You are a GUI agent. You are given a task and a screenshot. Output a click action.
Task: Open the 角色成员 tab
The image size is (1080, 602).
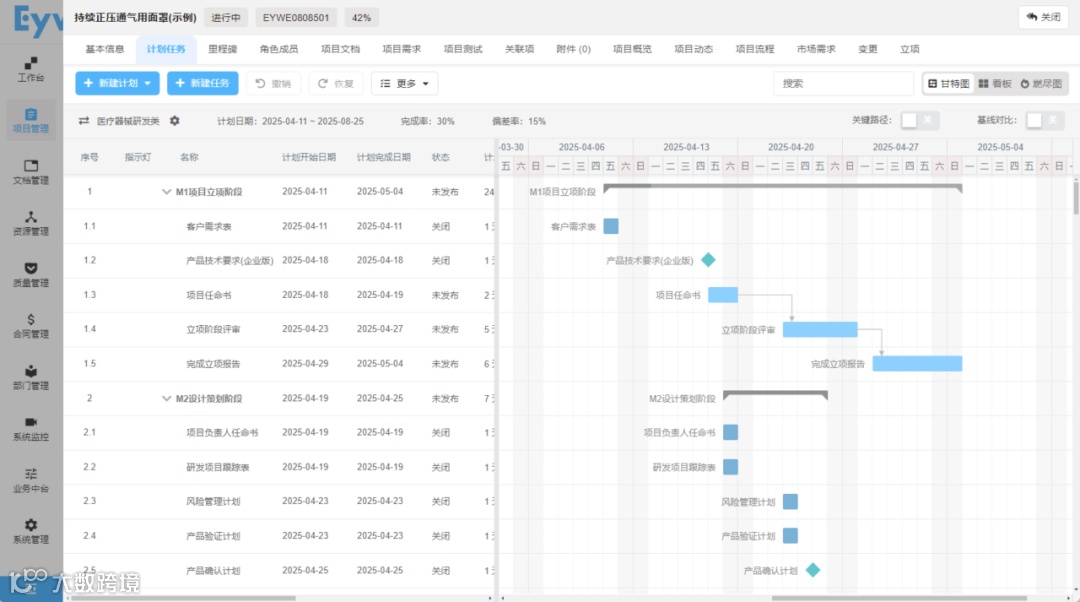pos(279,49)
